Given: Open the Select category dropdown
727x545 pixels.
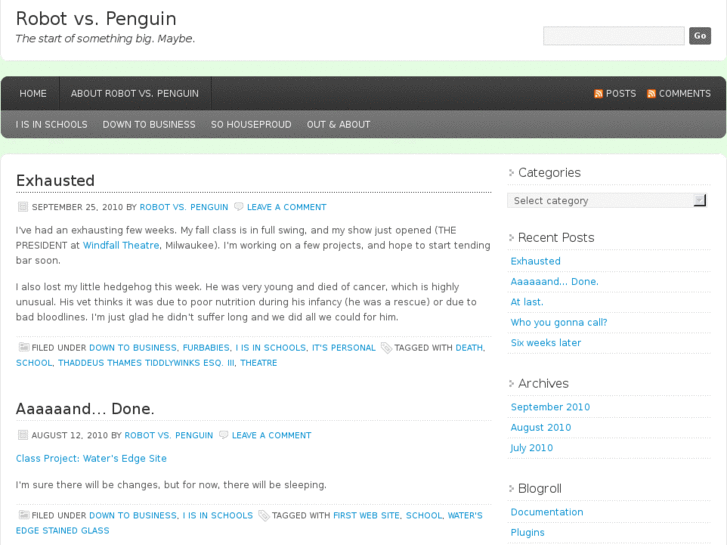Looking at the screenshot, I should [606, 200].
